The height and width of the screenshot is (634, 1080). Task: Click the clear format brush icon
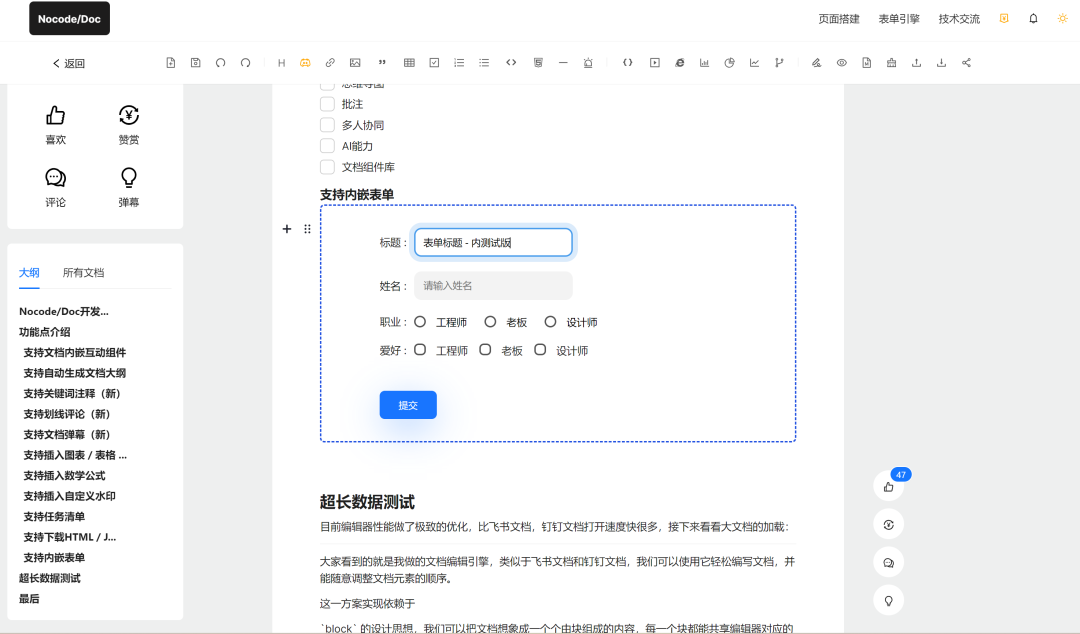[x=891, y=63]
